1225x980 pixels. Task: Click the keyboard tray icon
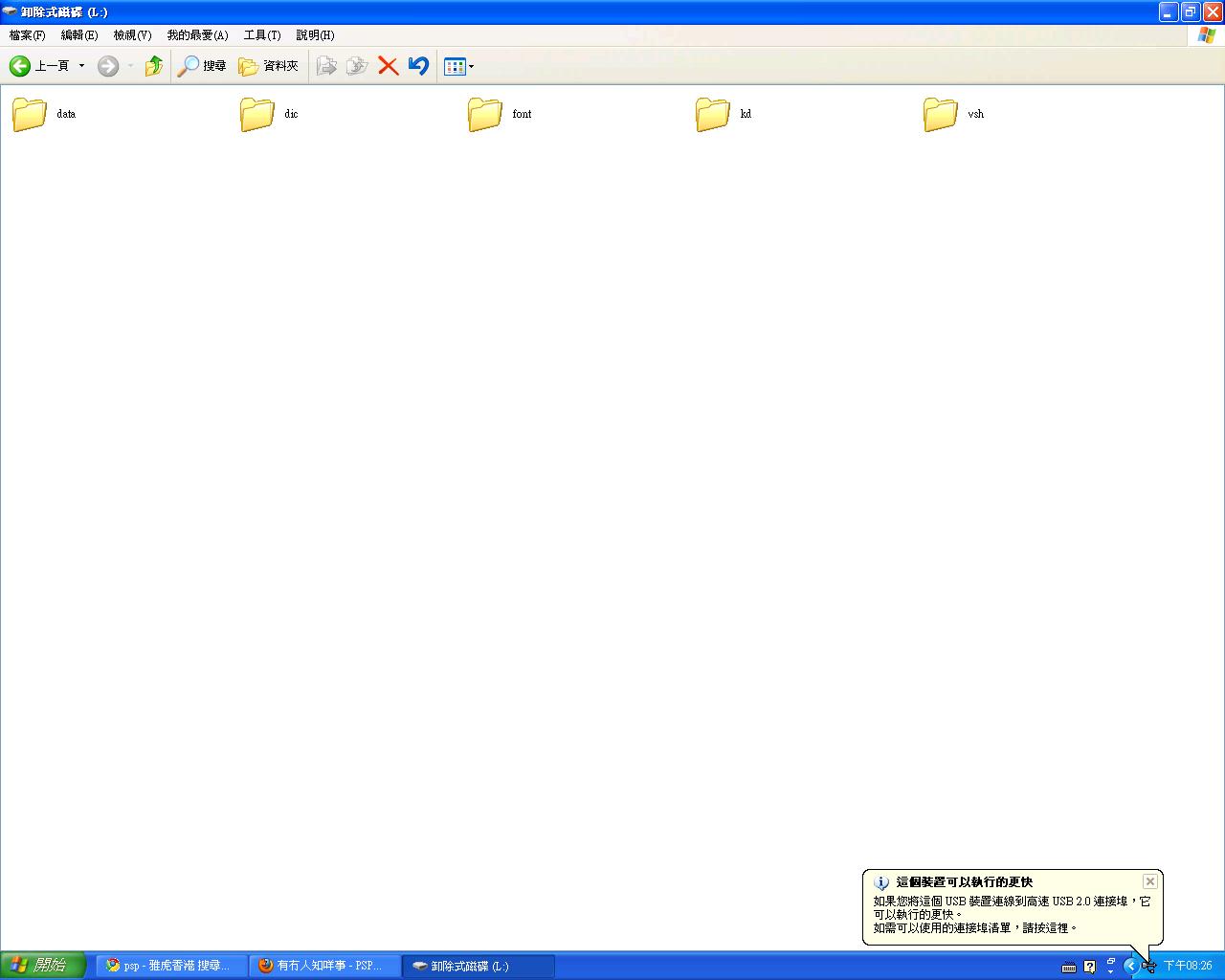click(1069, 967)
